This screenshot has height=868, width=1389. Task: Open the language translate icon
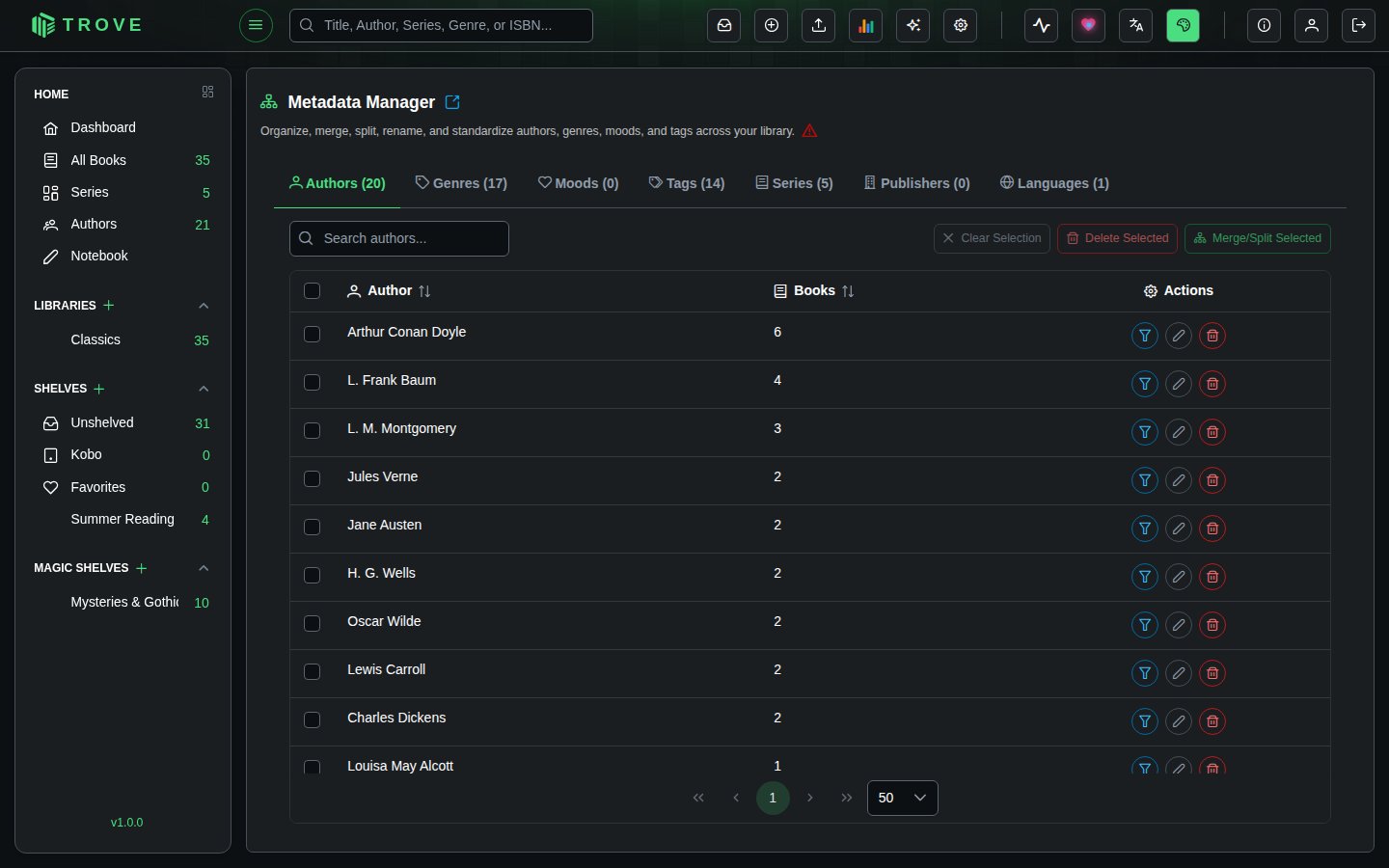pos(1136,26)
